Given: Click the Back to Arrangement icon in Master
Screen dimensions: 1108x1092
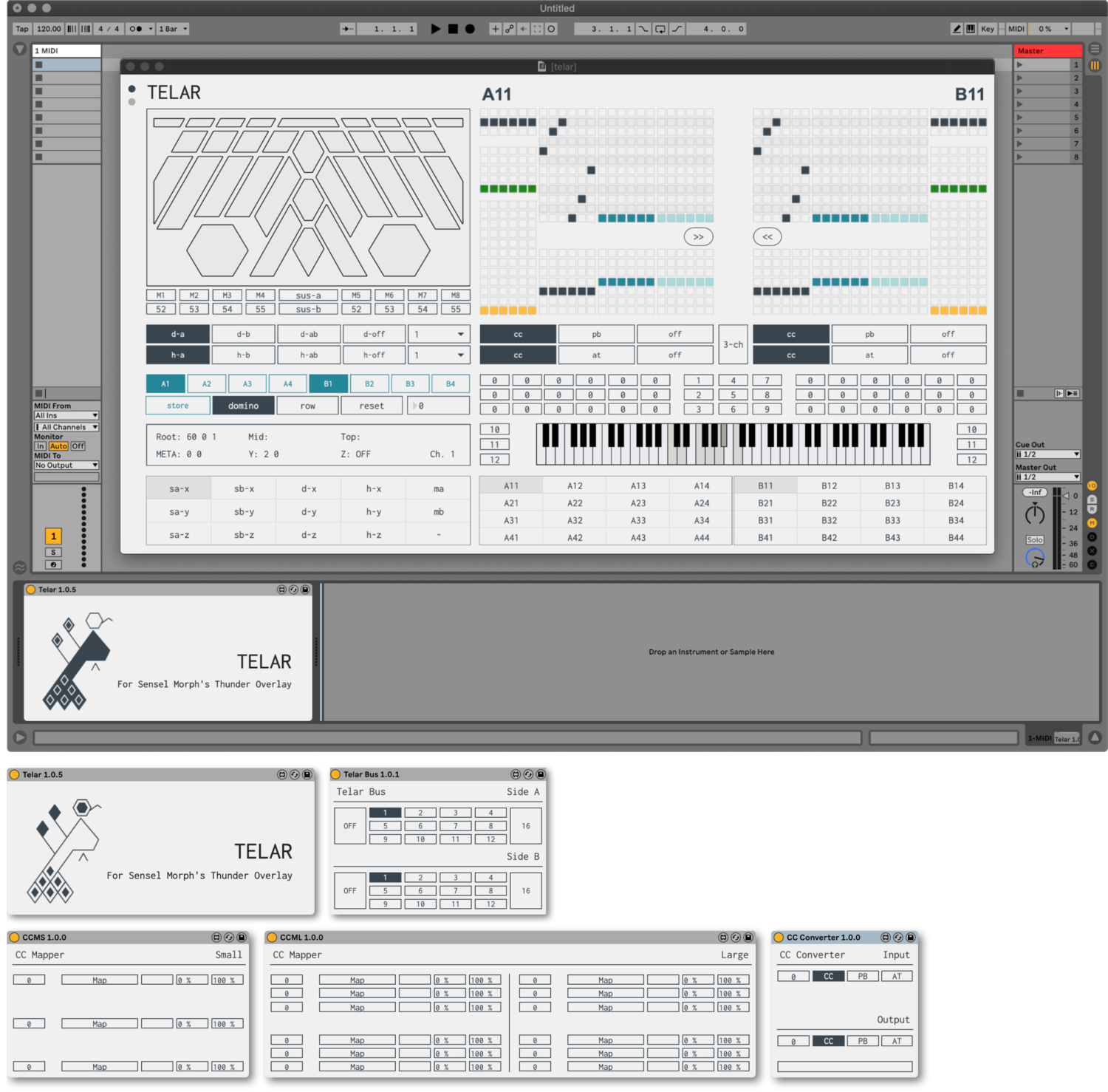Looking at the screenshot, I should (1059, 394).
